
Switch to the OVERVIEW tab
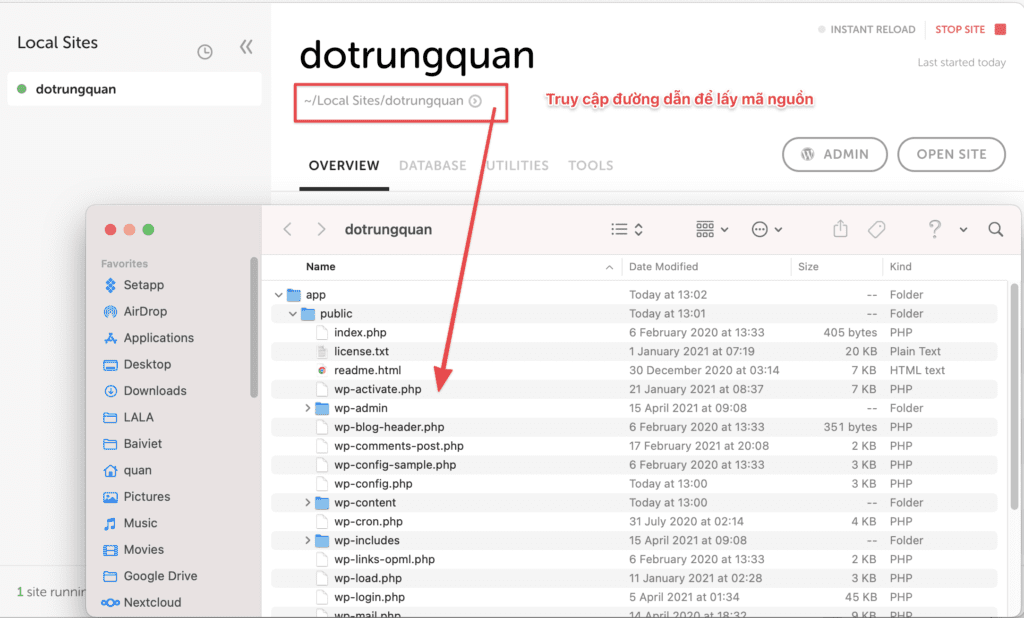(x=344, y=166)
